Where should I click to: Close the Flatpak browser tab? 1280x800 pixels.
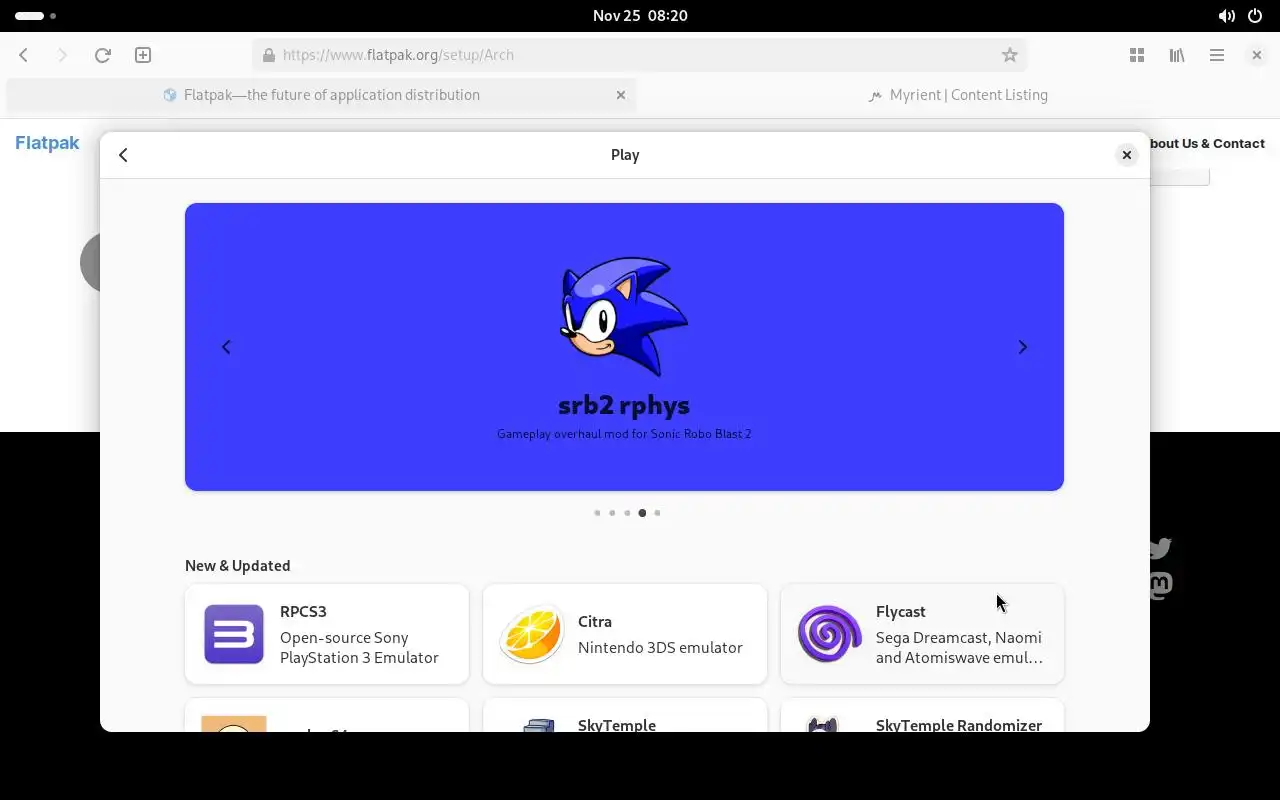621,95
